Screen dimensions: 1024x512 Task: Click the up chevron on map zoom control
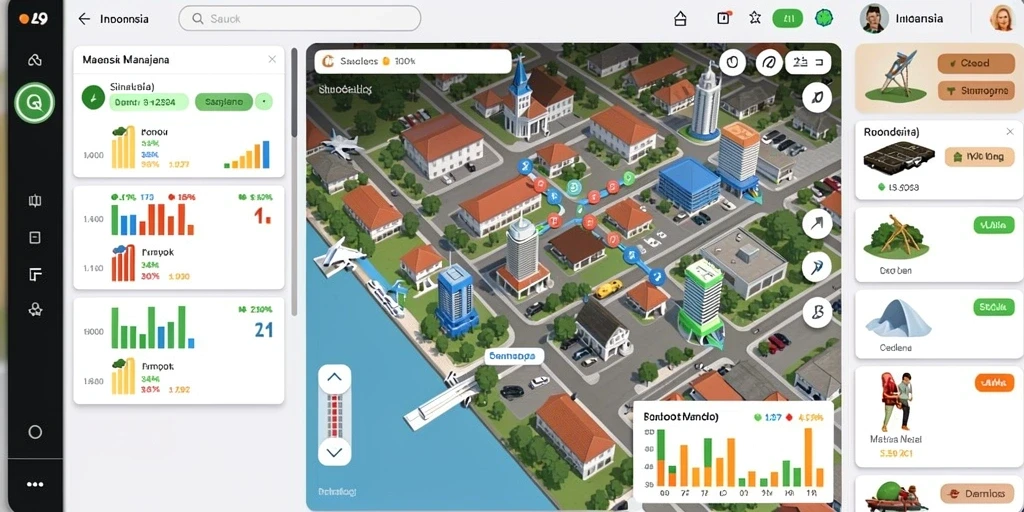point(334,377)
